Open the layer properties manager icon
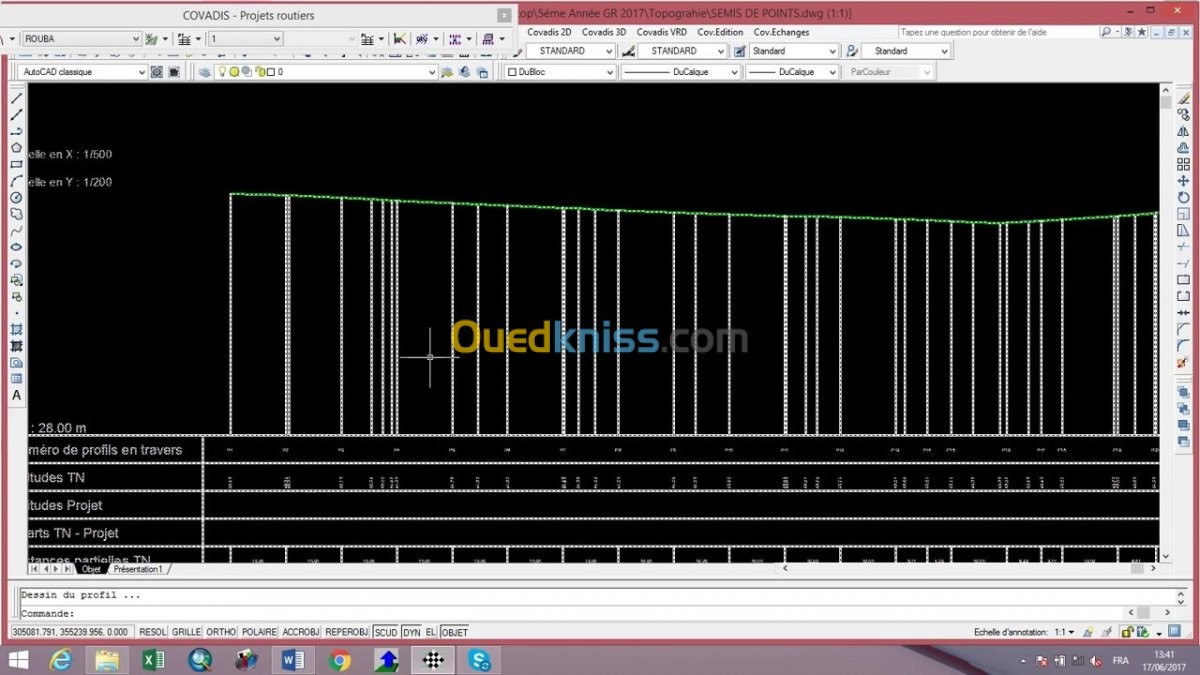The image size is (1200, 675). click(x=204, y=72)
